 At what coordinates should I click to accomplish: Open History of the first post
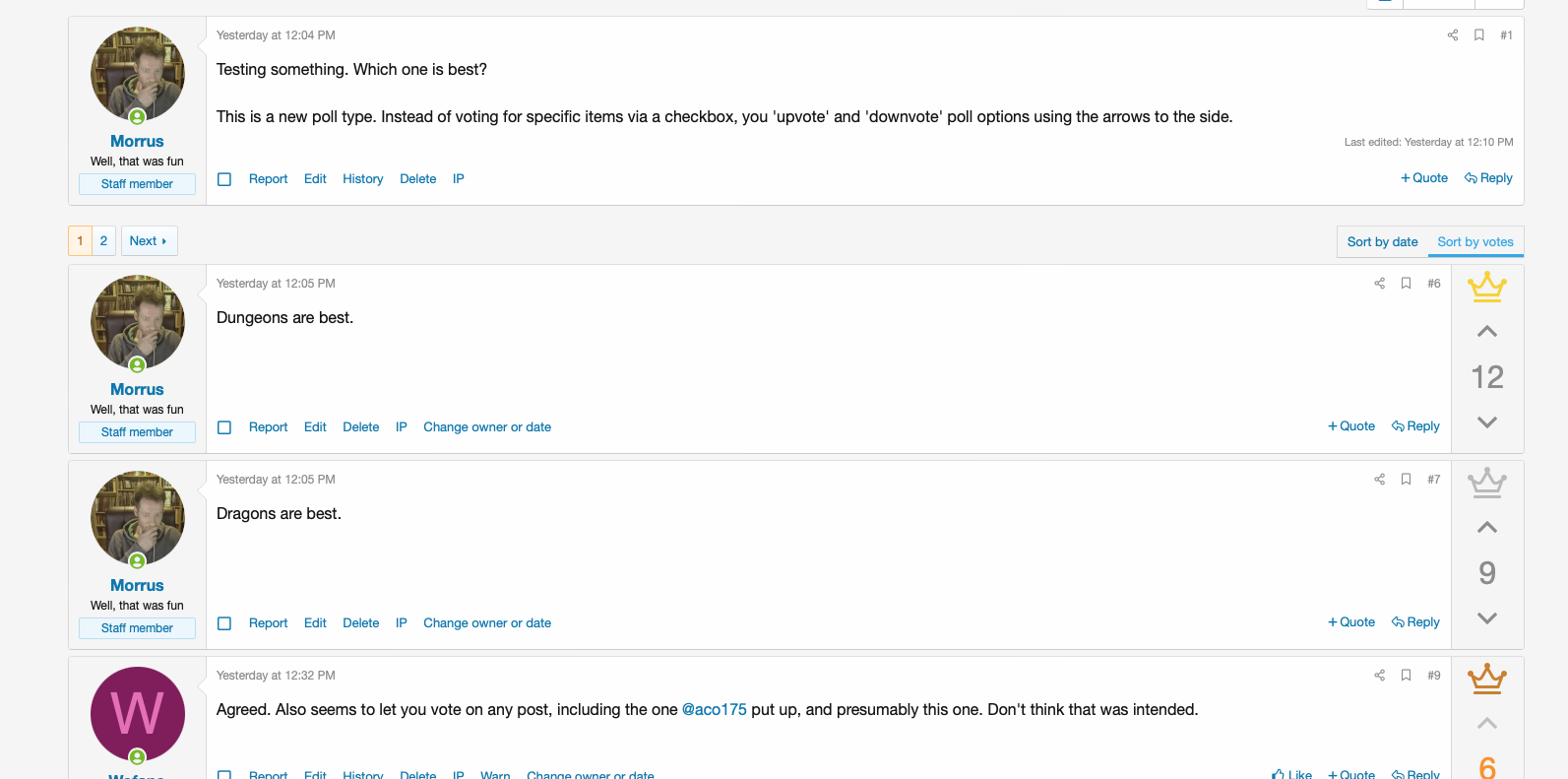[362, 179]
